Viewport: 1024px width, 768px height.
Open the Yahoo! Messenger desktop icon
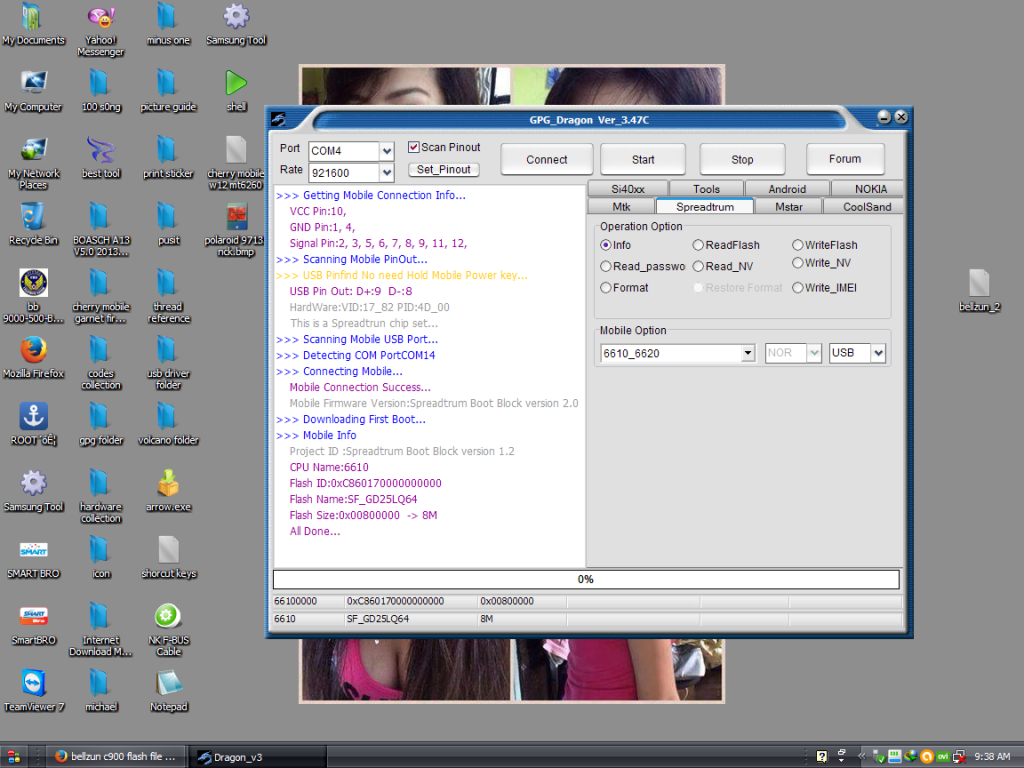[99, 17]
